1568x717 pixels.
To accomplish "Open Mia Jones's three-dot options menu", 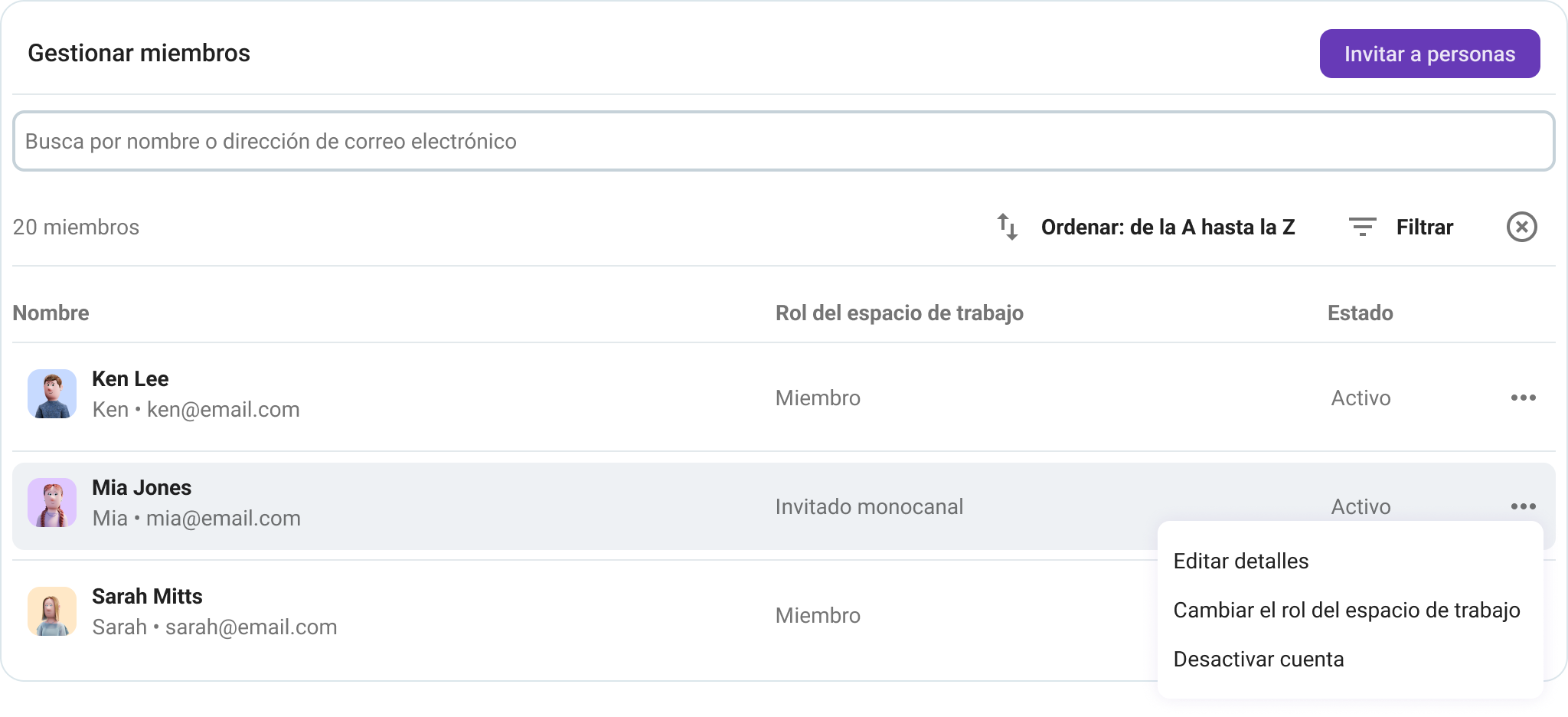I will [x=1523, y=506].
